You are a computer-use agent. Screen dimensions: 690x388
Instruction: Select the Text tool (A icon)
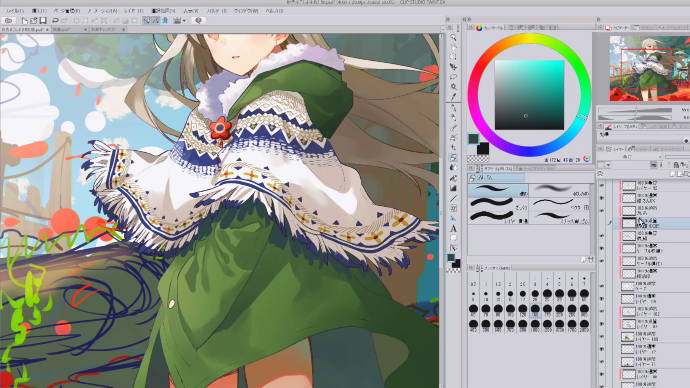coord(453,228)
